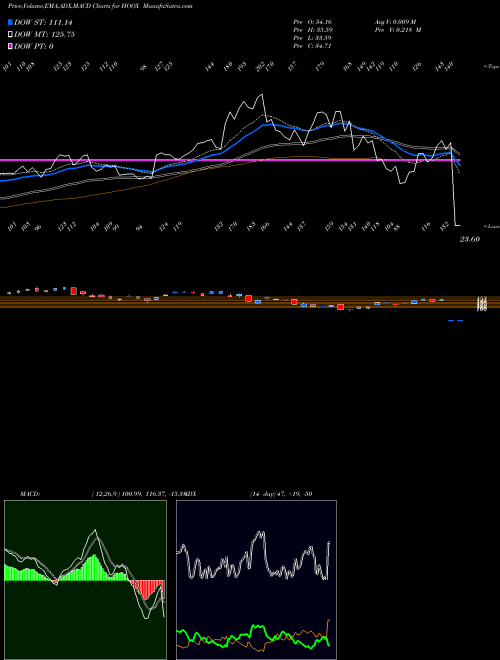Click inside the ADX indicator chart
Image resolution: width=500 pixels, height=660 pixels.
(x=256, y=580)
